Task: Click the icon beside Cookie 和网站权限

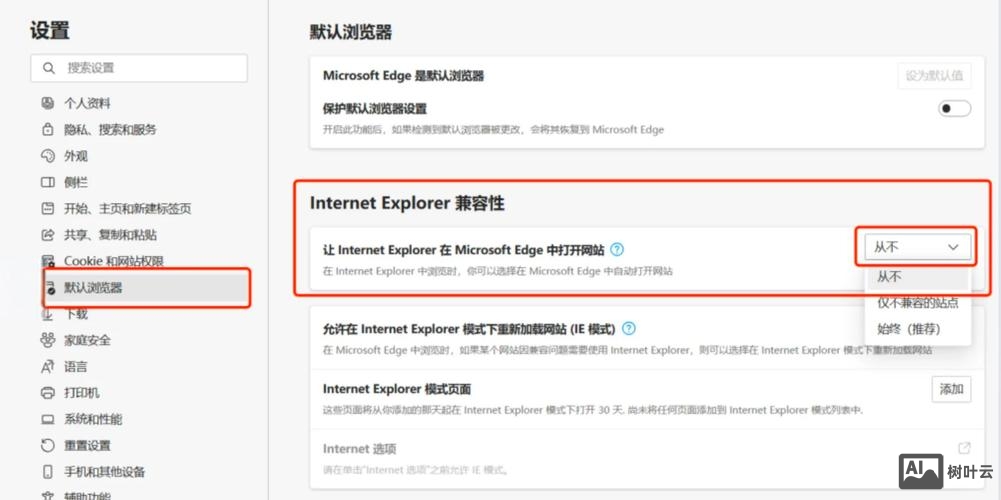Action: click(x=48, y=261)
